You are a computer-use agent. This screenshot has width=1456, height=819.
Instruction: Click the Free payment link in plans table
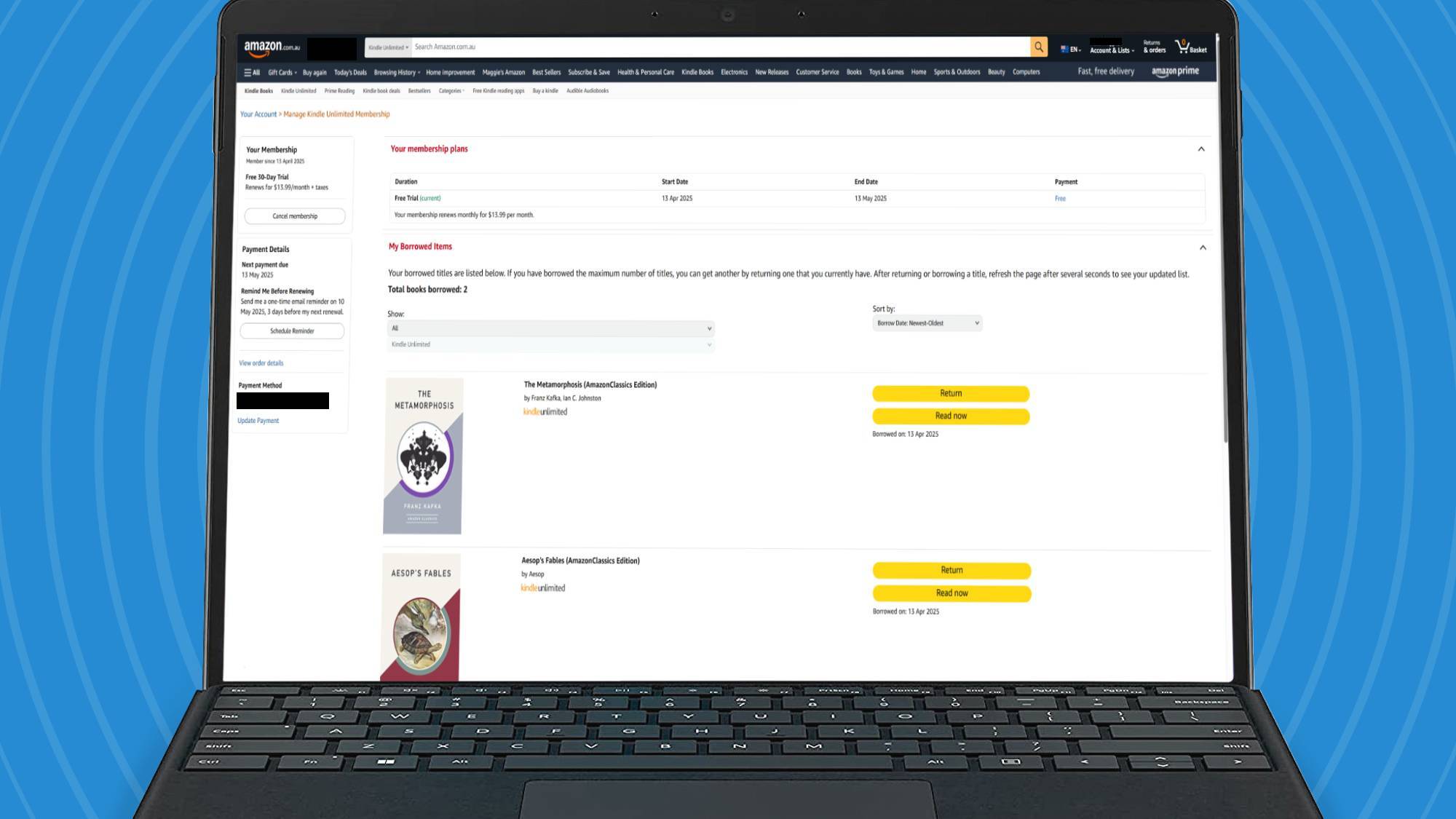click(1060, 199)
